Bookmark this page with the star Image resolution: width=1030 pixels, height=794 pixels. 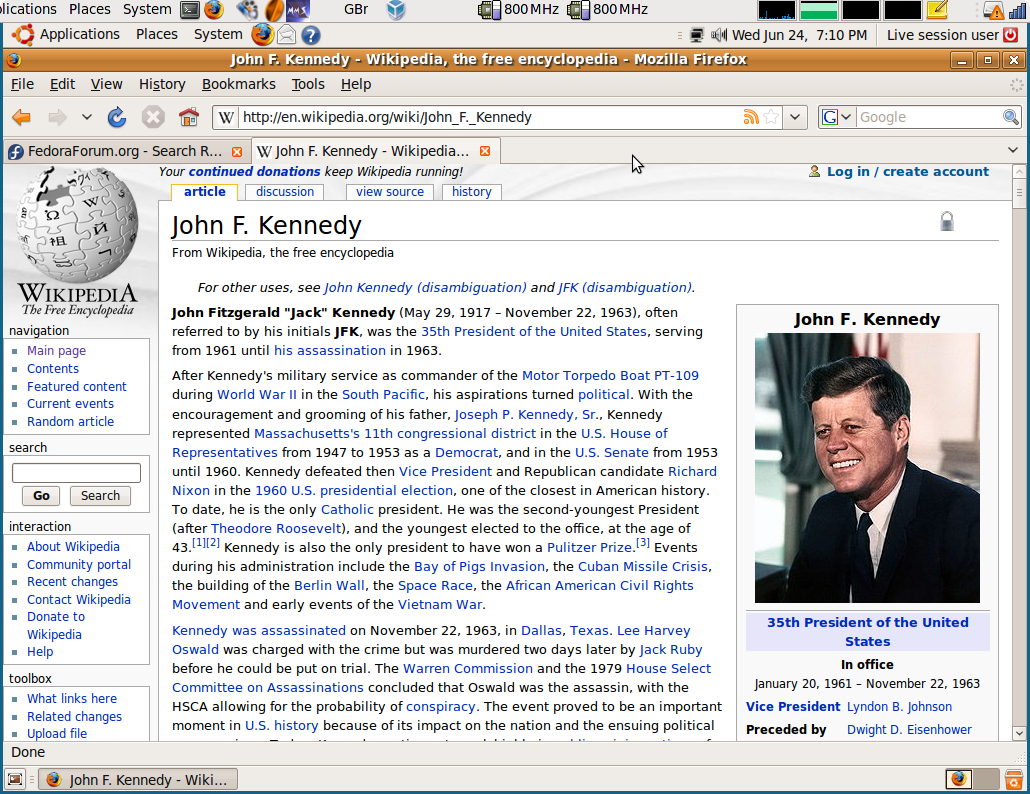[771, 117]
